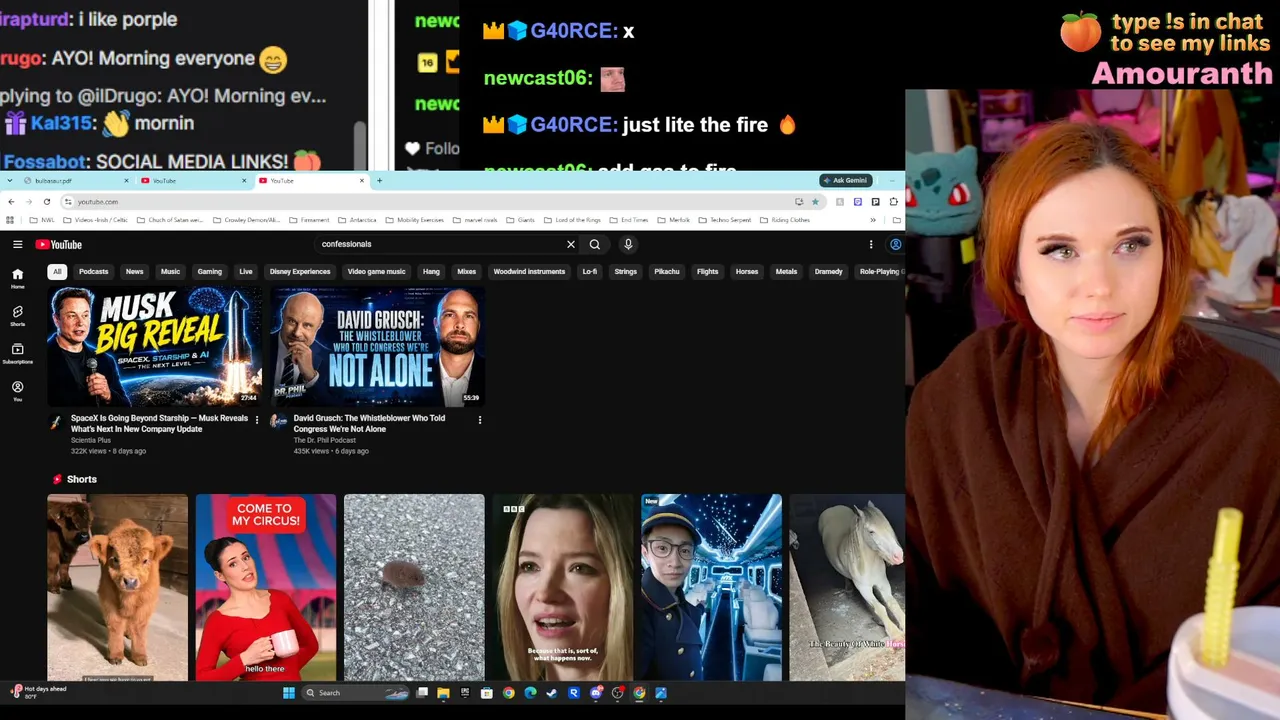Switch to the bulbasaur.pdf tab
The height and width of the screenshot is (720, 1280).
click(x=78, y=181)
